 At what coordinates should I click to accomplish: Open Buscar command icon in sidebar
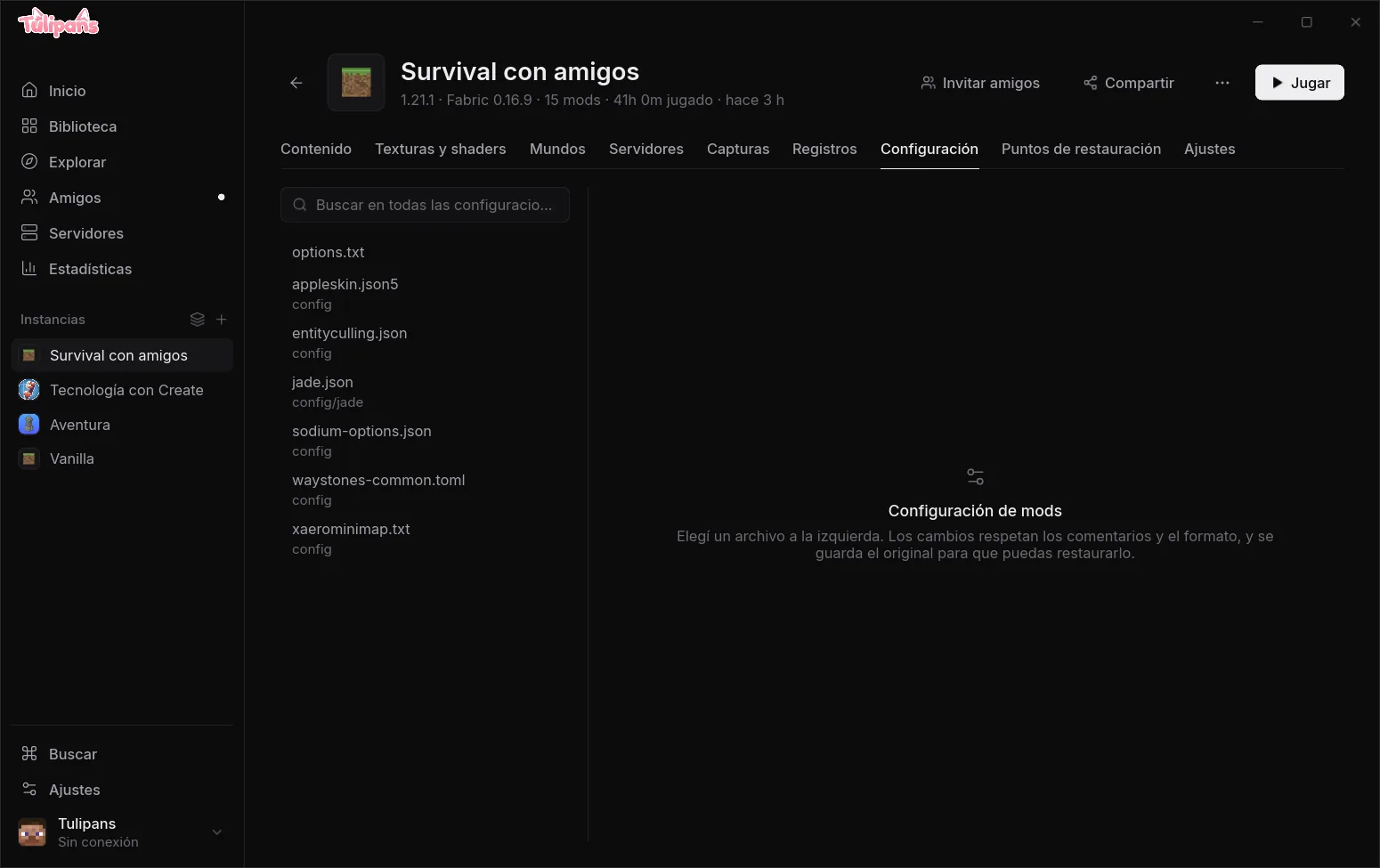pos(29,754)
